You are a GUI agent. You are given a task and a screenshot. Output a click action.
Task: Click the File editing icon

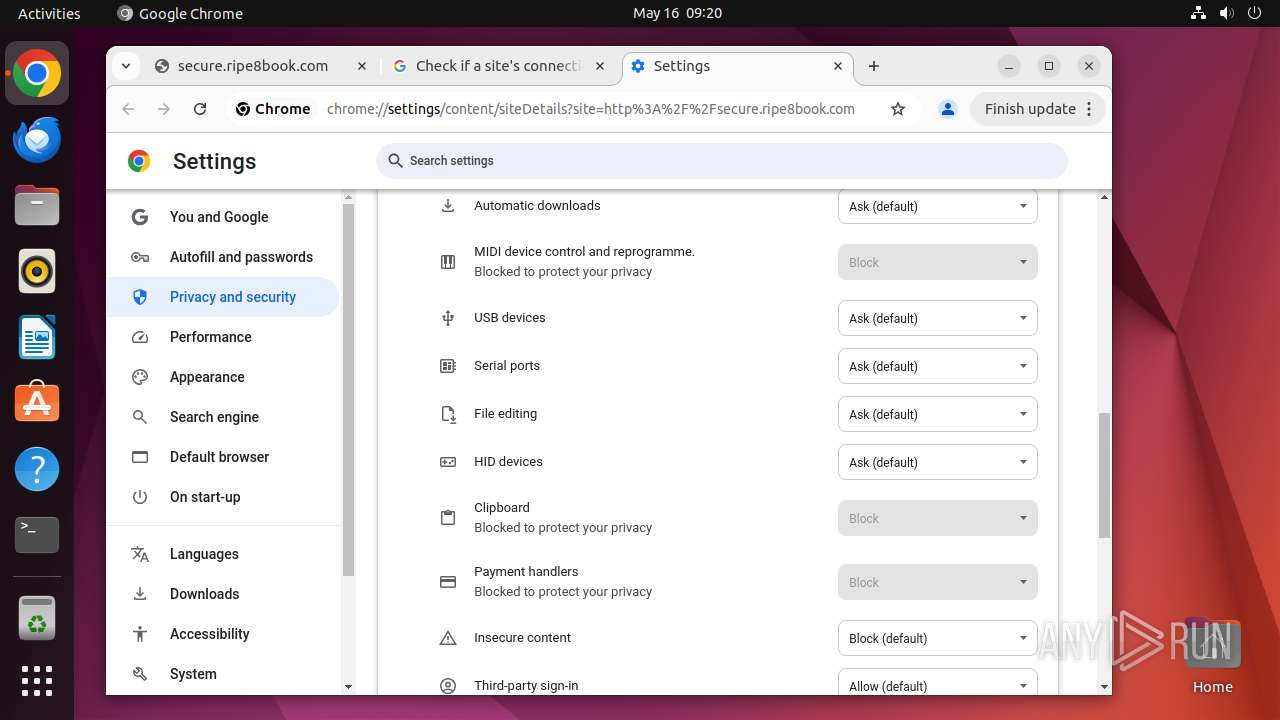click(448, 414)
